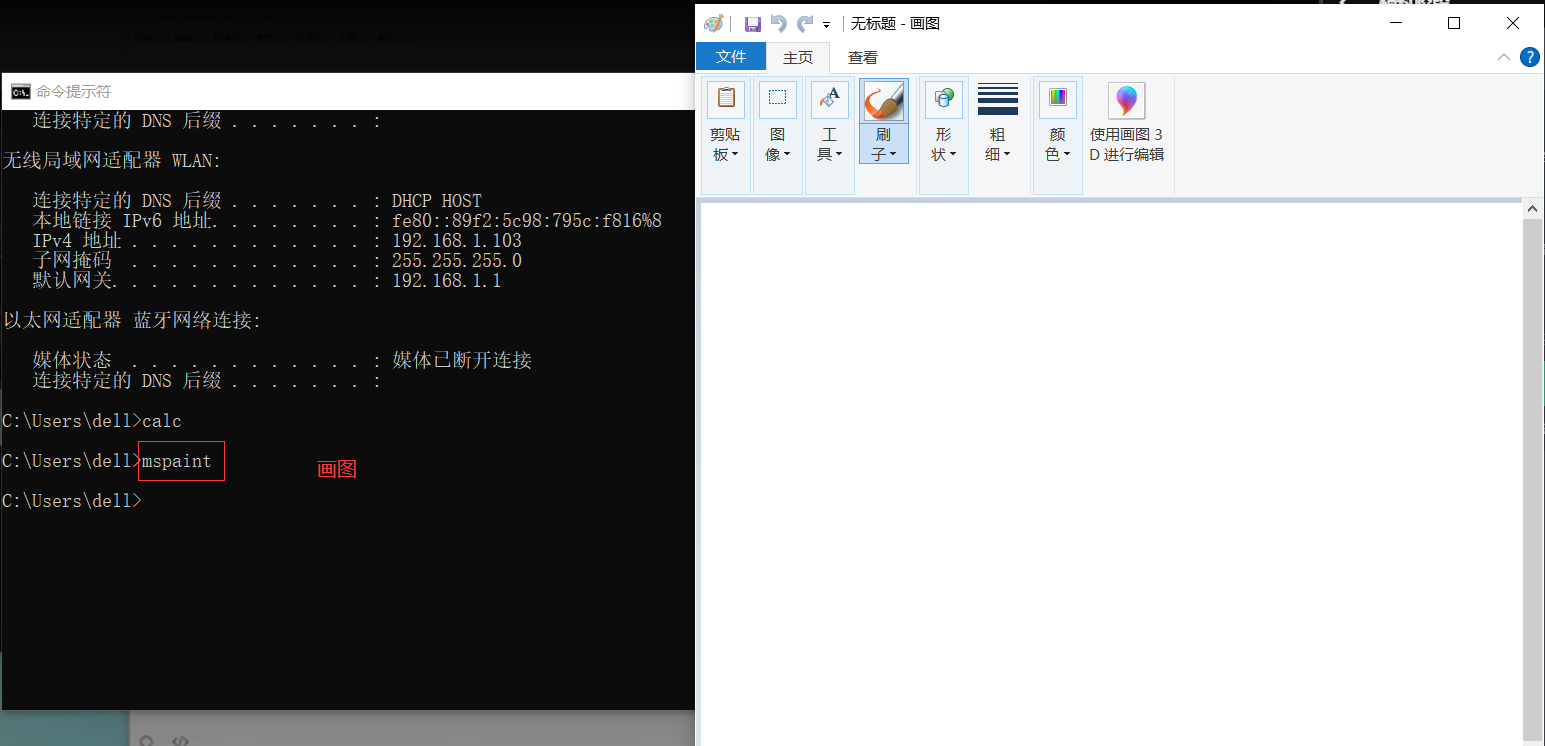Expand the 工具 tools group
The height and width of the screenshot is (746, 1545).
[x=830, y=136]
